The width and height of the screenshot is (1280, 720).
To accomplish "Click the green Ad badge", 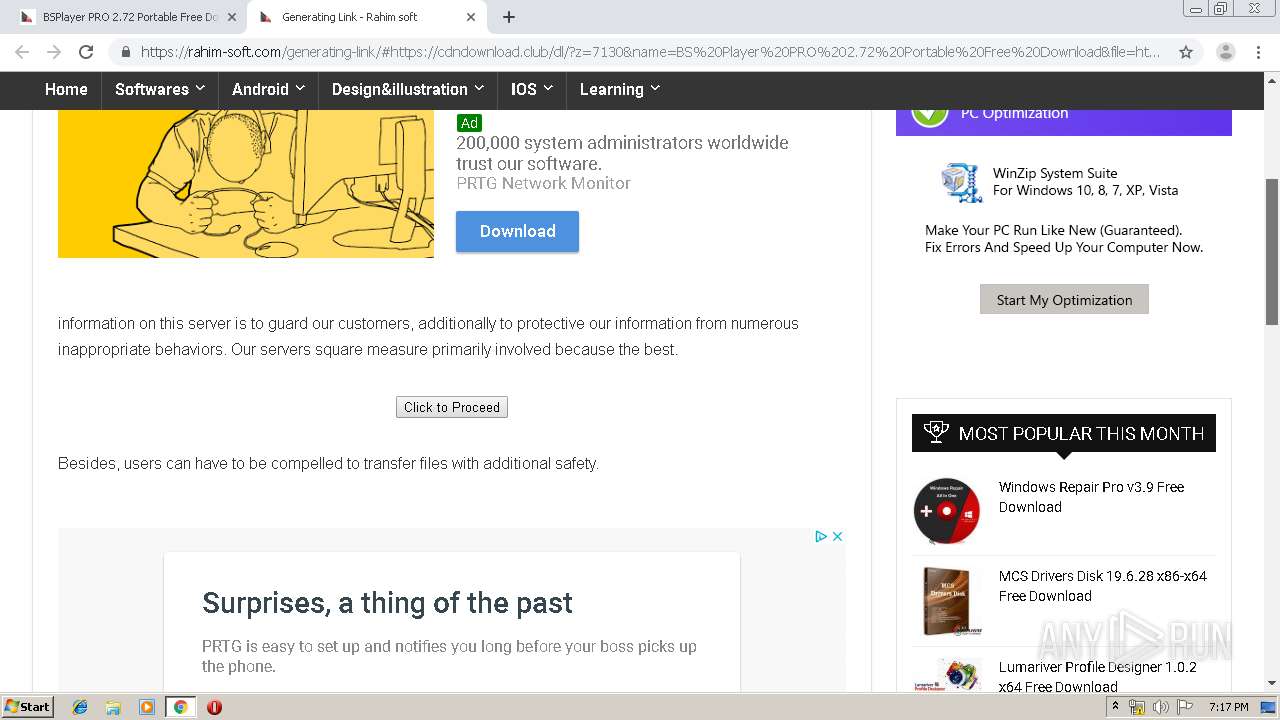I will coord(469,123).
